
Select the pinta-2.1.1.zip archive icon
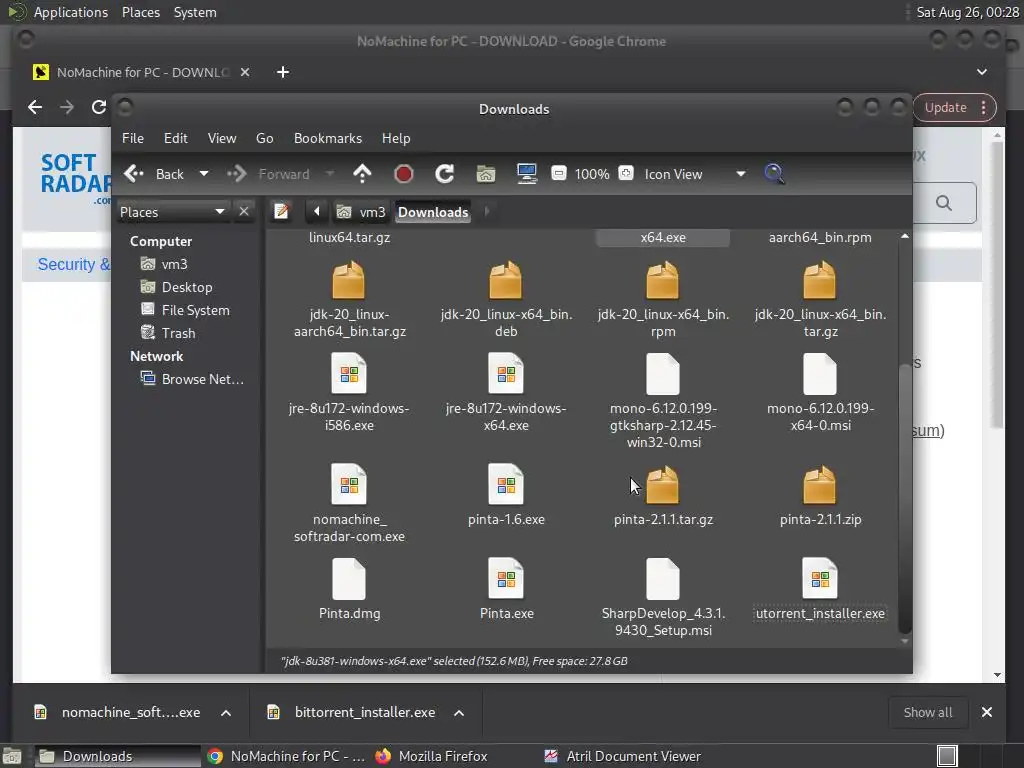[820, 485]
